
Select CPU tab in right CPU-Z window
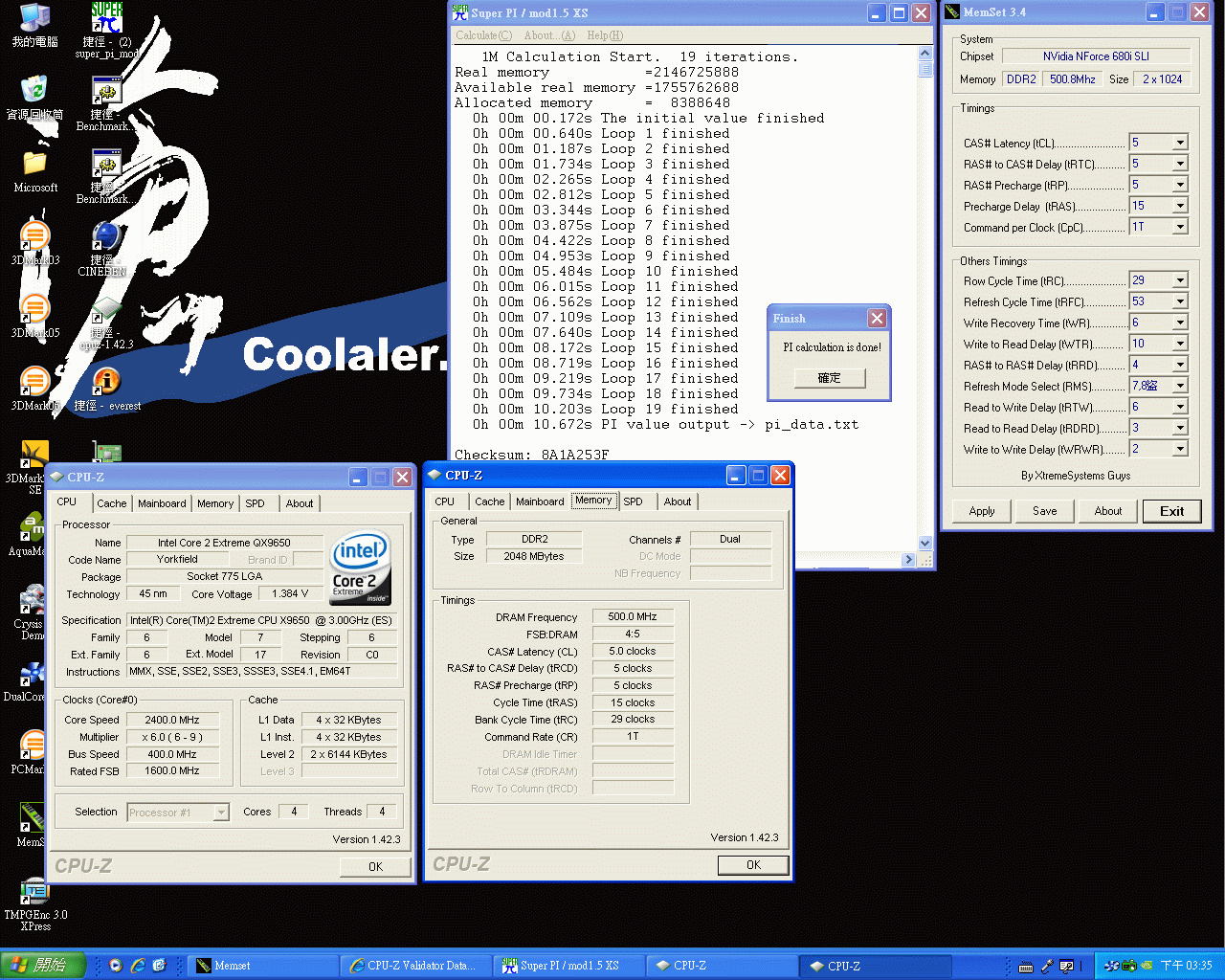coord(445,501)
